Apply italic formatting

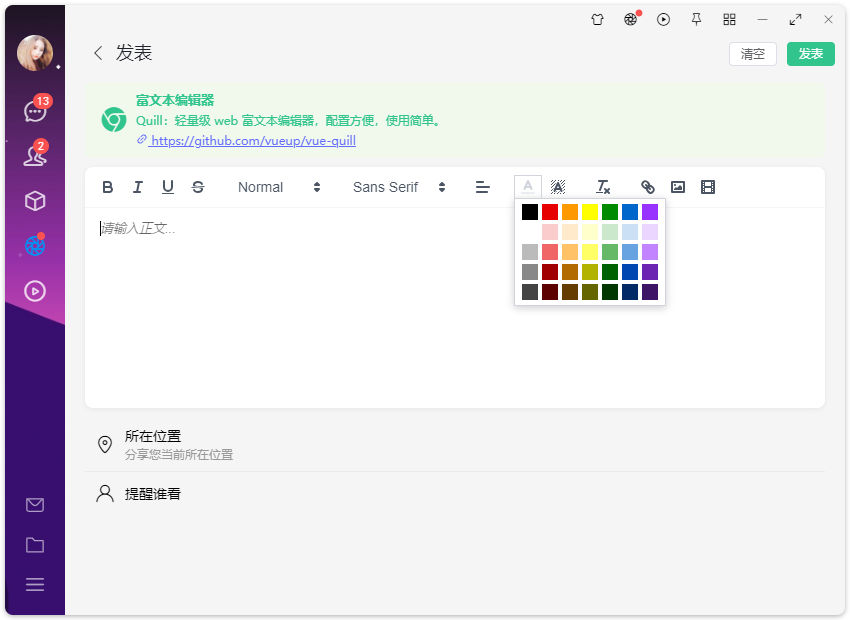138,187
